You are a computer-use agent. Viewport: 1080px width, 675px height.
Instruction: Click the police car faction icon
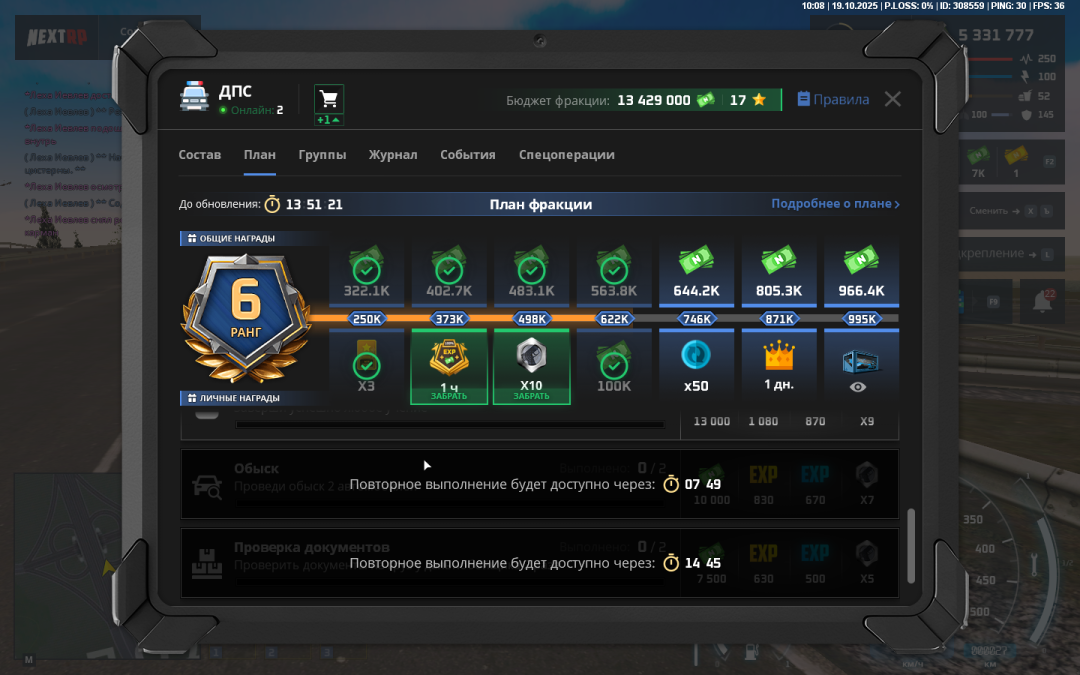[x=195, y=98]
